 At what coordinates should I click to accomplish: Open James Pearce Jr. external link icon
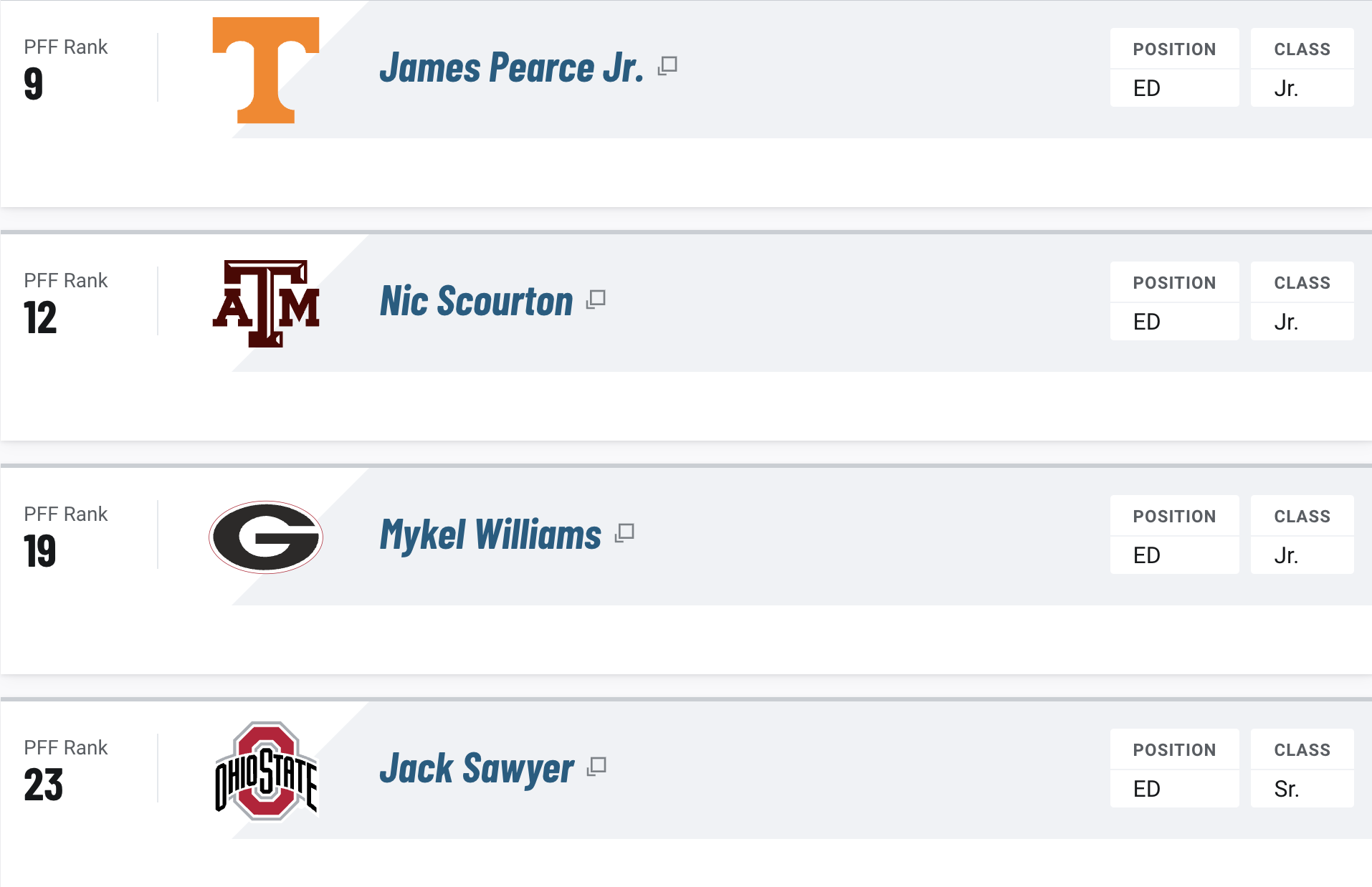(x=667, y=66)
